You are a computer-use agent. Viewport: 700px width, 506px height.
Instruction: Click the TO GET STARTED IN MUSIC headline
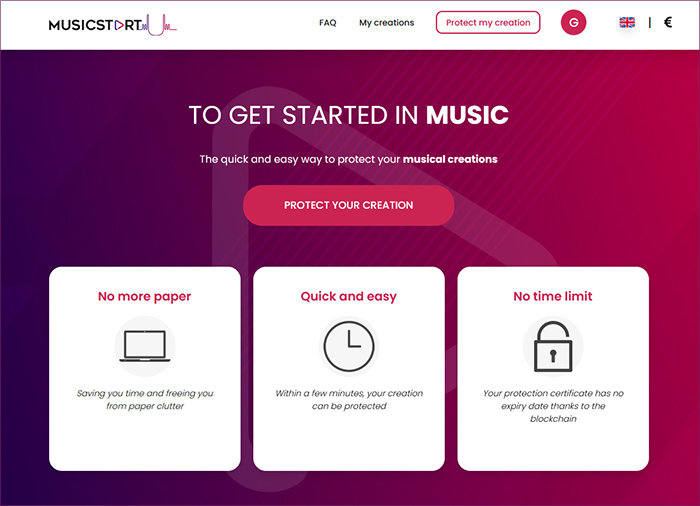349,115
